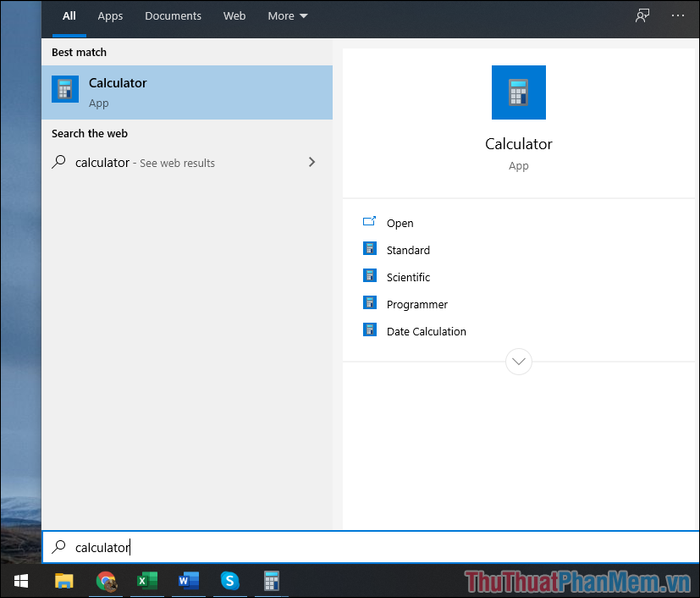Image resolution: width=700 pixels, height=598 pixels.
Task: Open Word from the taskbar
Action: (188, 581)
